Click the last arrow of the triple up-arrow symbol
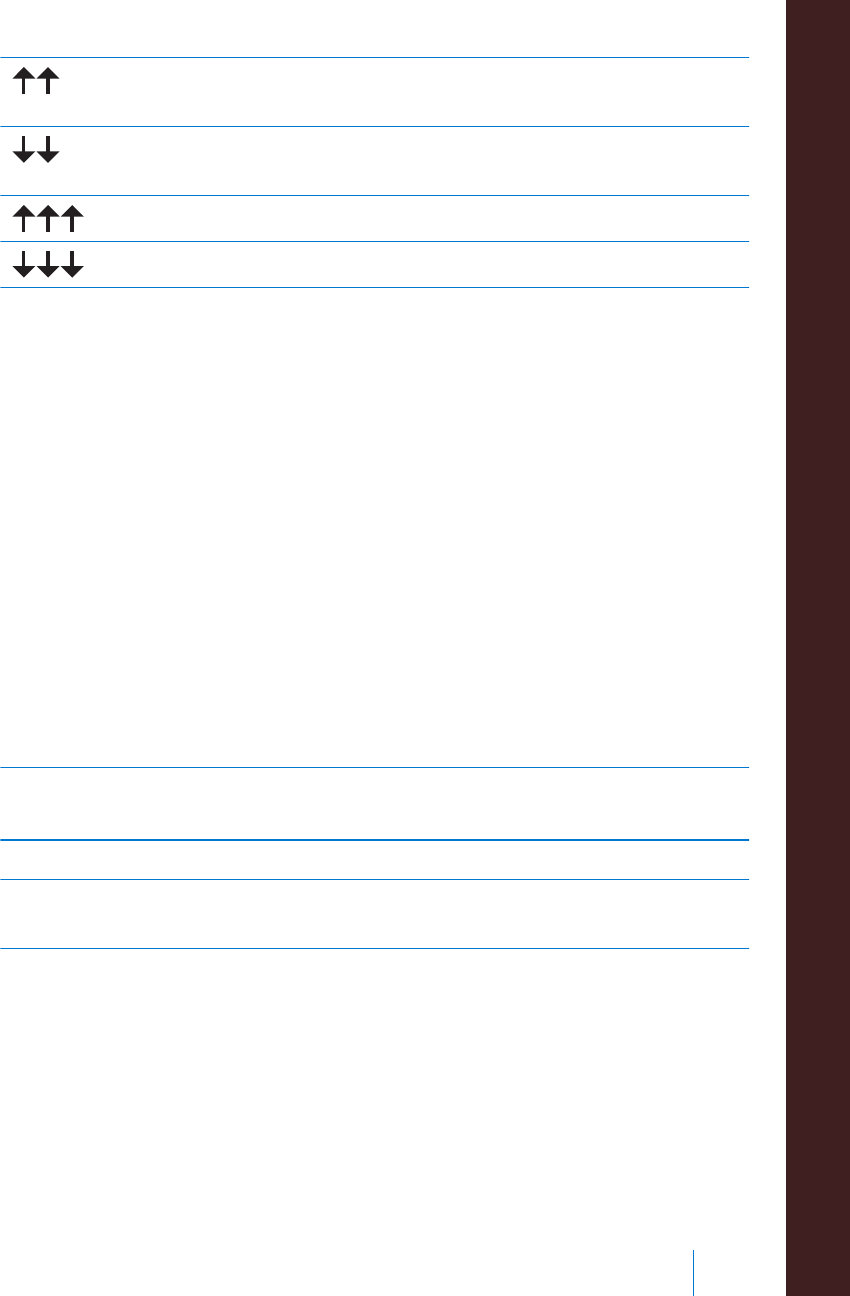 tap(73, 218)
